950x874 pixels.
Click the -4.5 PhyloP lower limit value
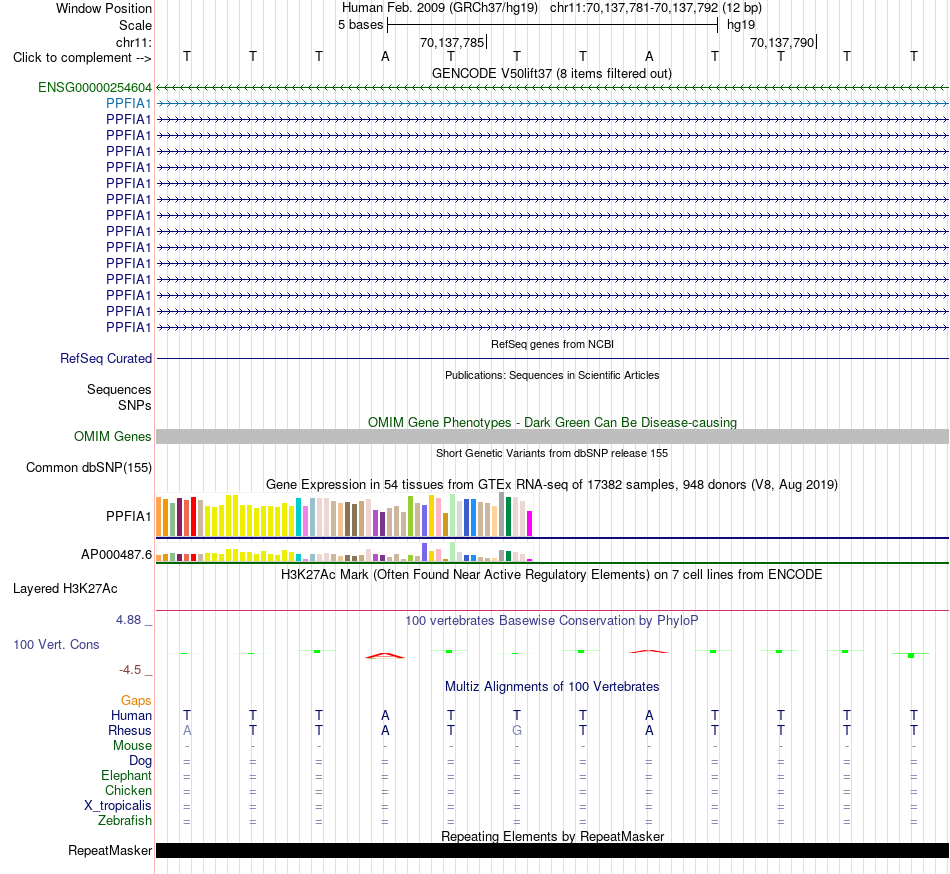pos(130,670)
